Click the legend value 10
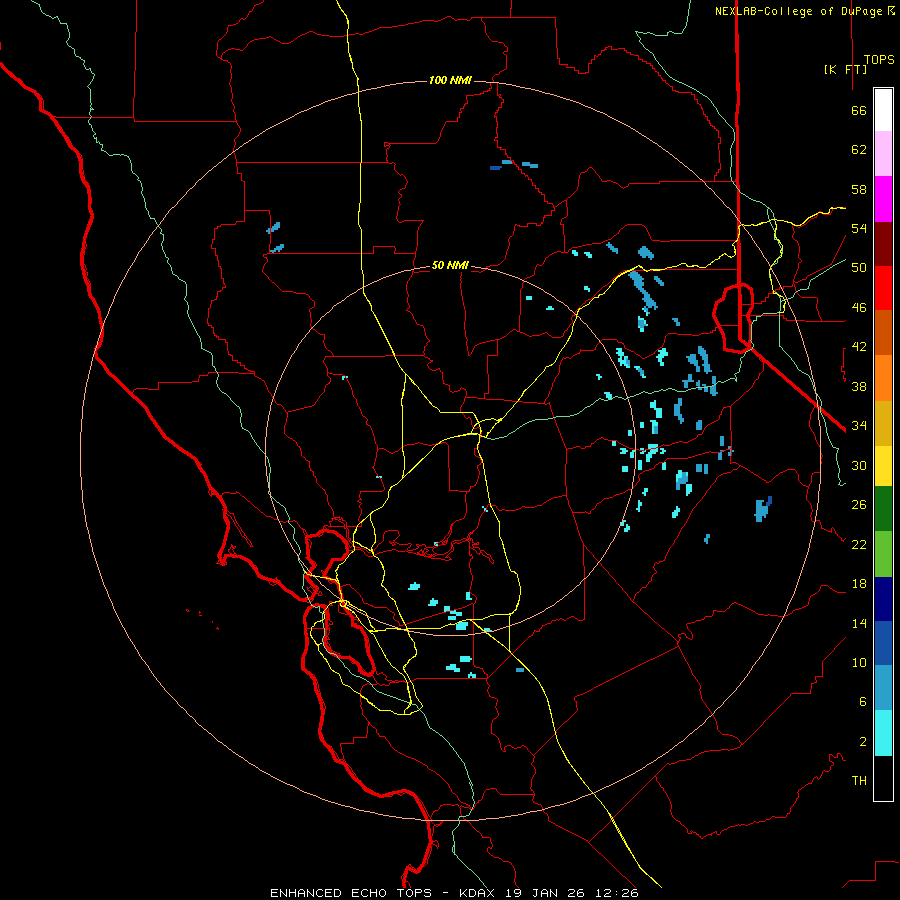 click(x=859, y=663)
